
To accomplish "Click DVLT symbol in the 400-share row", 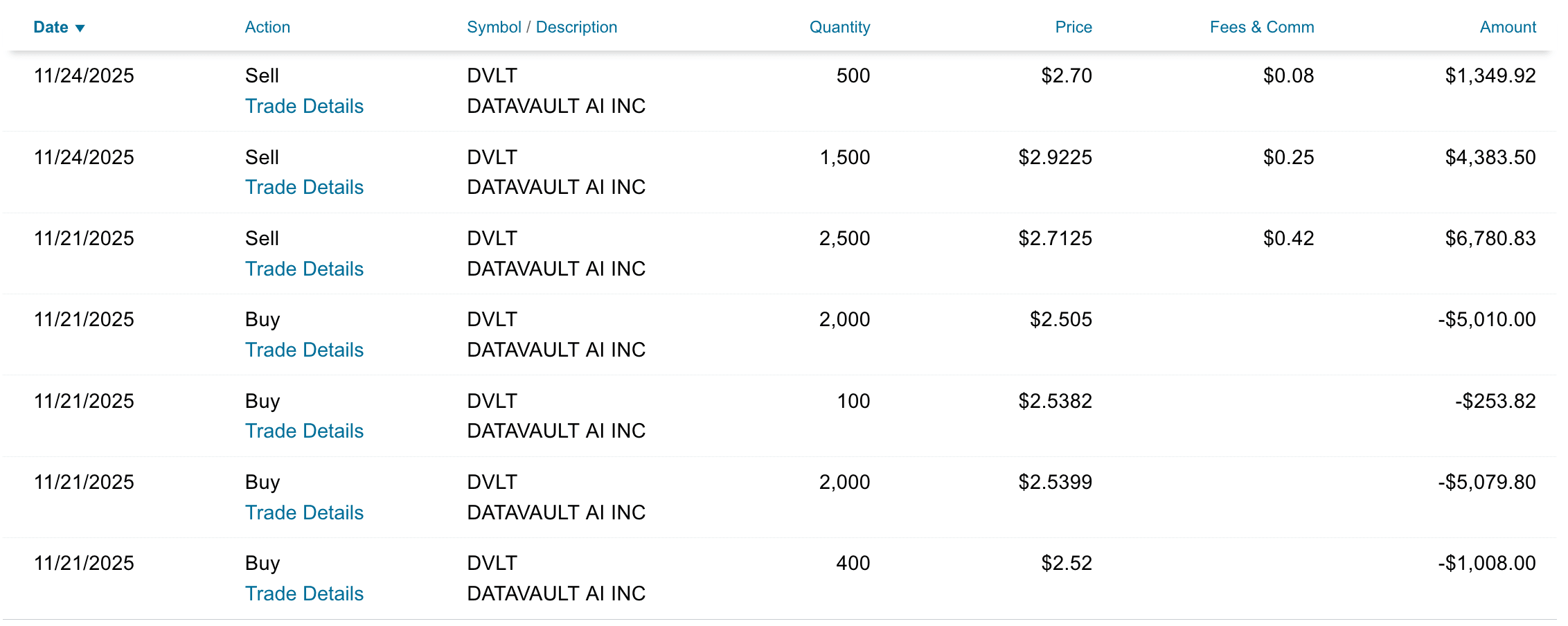I will coord(492,564).
